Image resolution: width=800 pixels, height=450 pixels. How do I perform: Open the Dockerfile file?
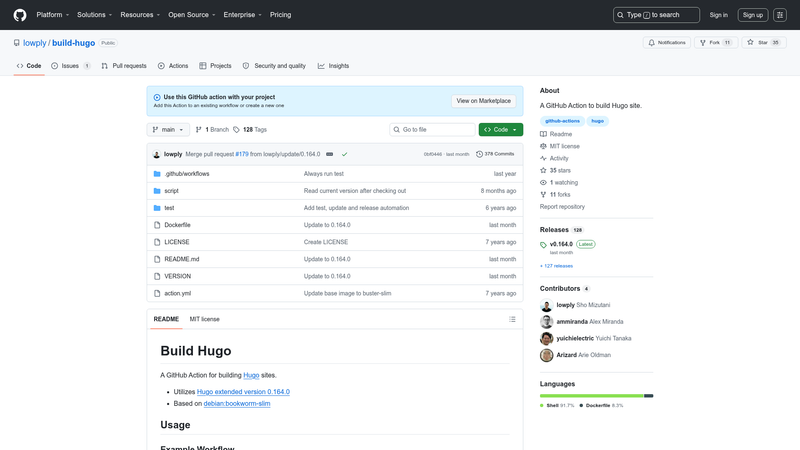click(177, 225)
